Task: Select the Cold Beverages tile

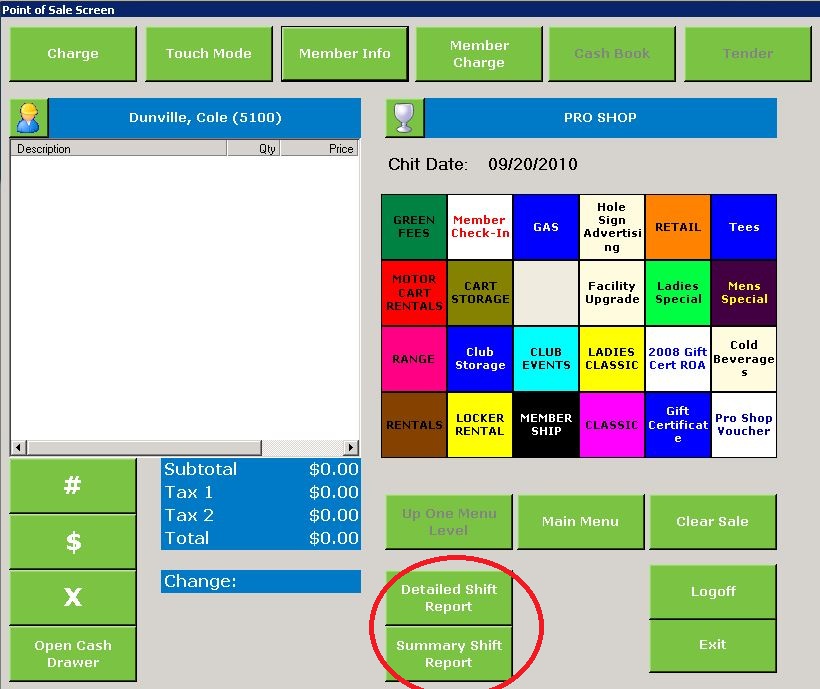Action: pos(744,358)
